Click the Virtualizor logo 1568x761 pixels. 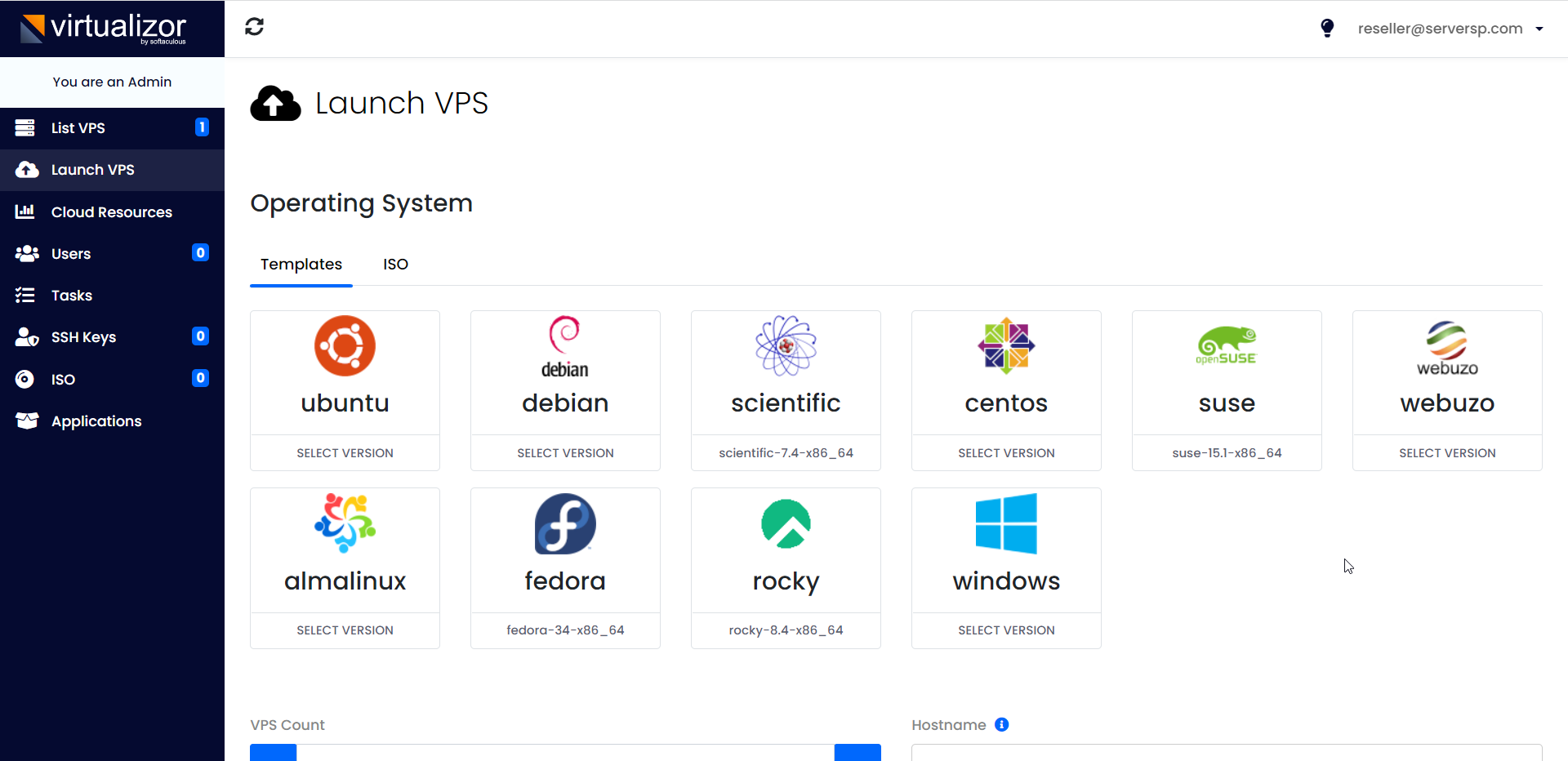pos(104,29)
